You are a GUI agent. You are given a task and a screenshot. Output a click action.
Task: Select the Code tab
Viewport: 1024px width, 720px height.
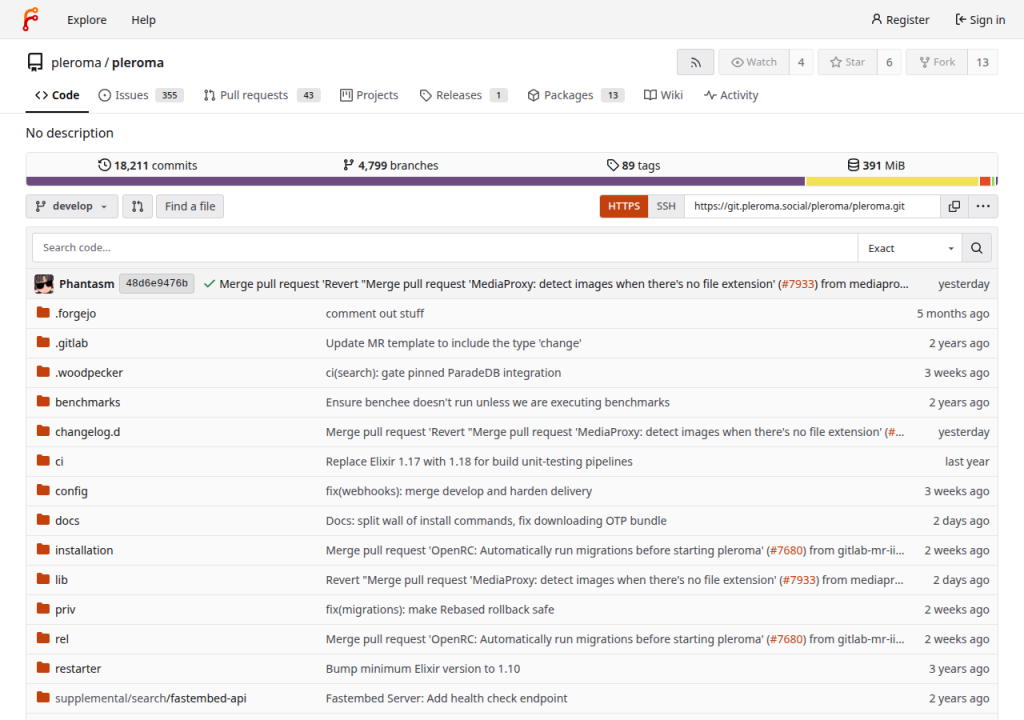point(57,95)
